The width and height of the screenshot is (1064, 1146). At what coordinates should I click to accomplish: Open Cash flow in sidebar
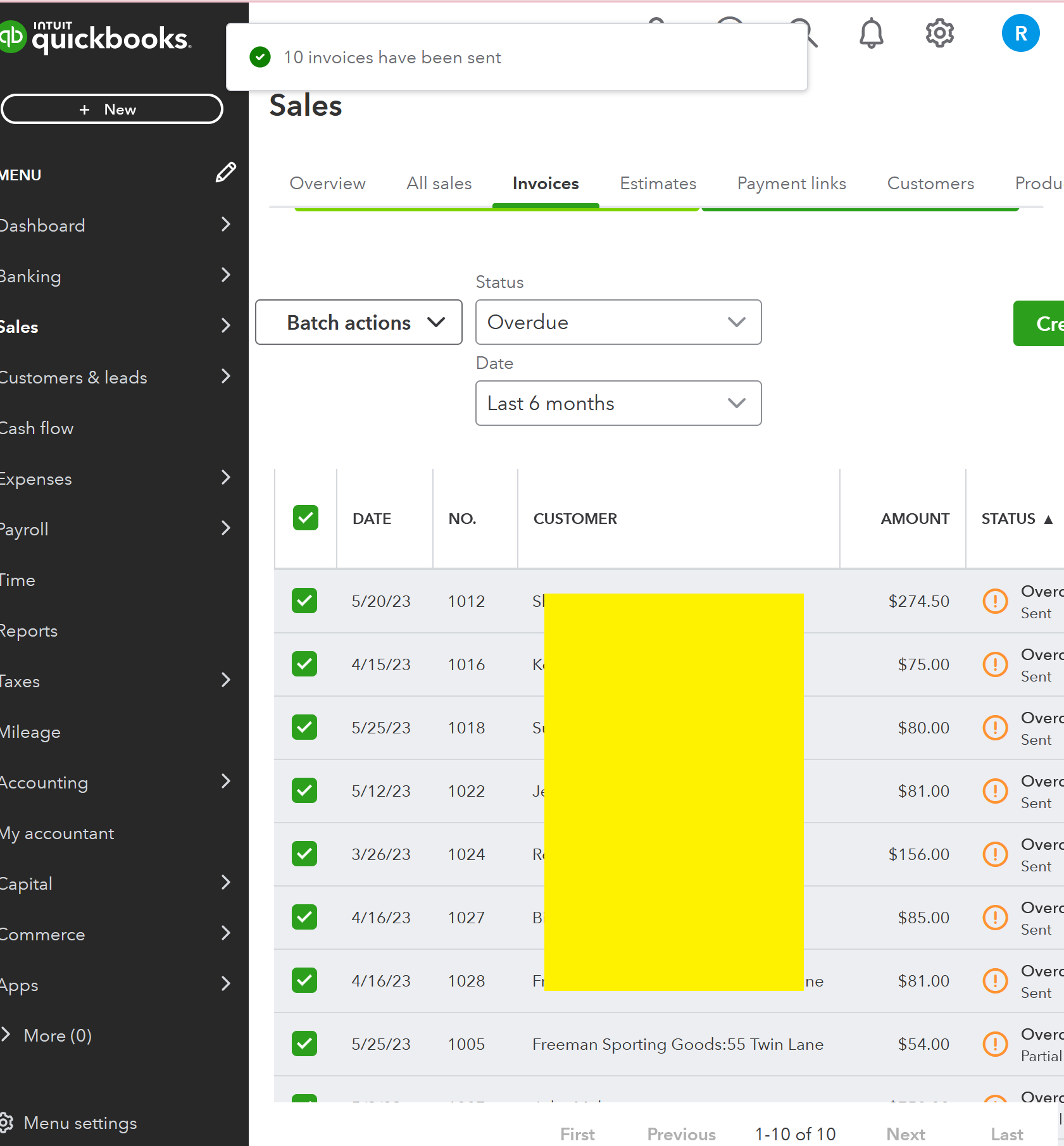tap(37, 428)
